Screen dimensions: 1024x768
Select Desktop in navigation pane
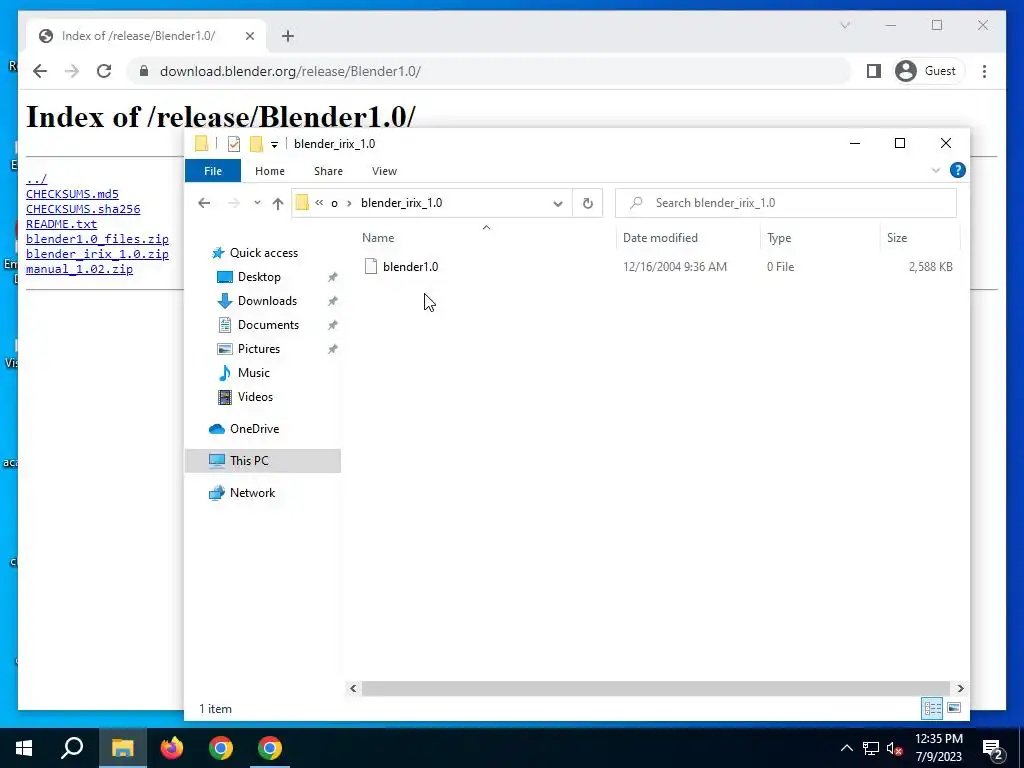tap(259, 277)
